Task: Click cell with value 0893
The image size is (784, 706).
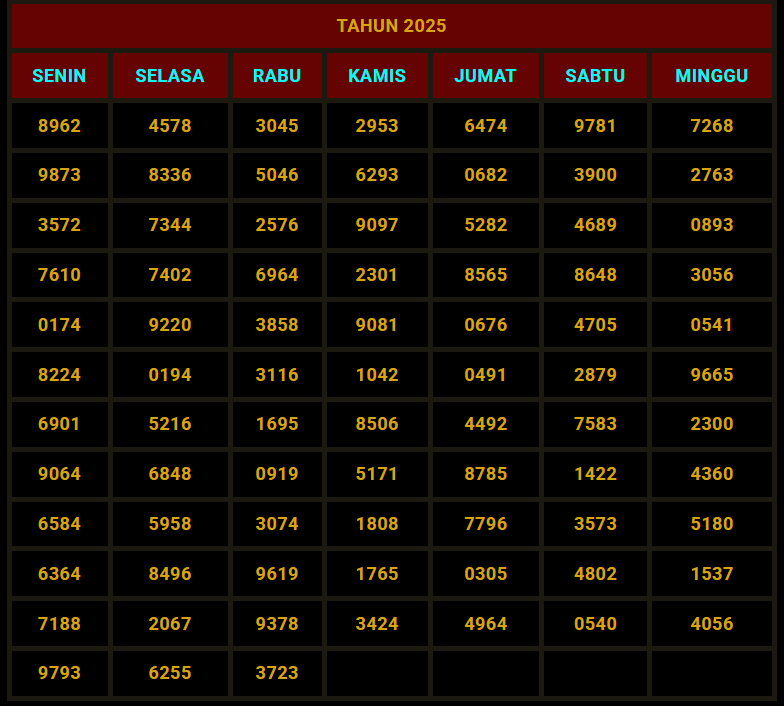Action: click(712, 225)
